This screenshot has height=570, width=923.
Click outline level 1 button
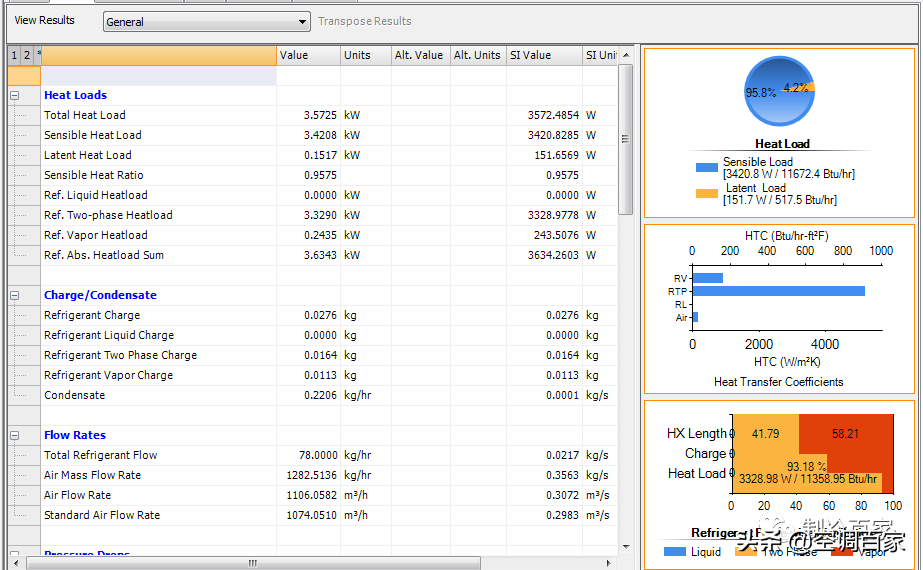pos(14,55)
